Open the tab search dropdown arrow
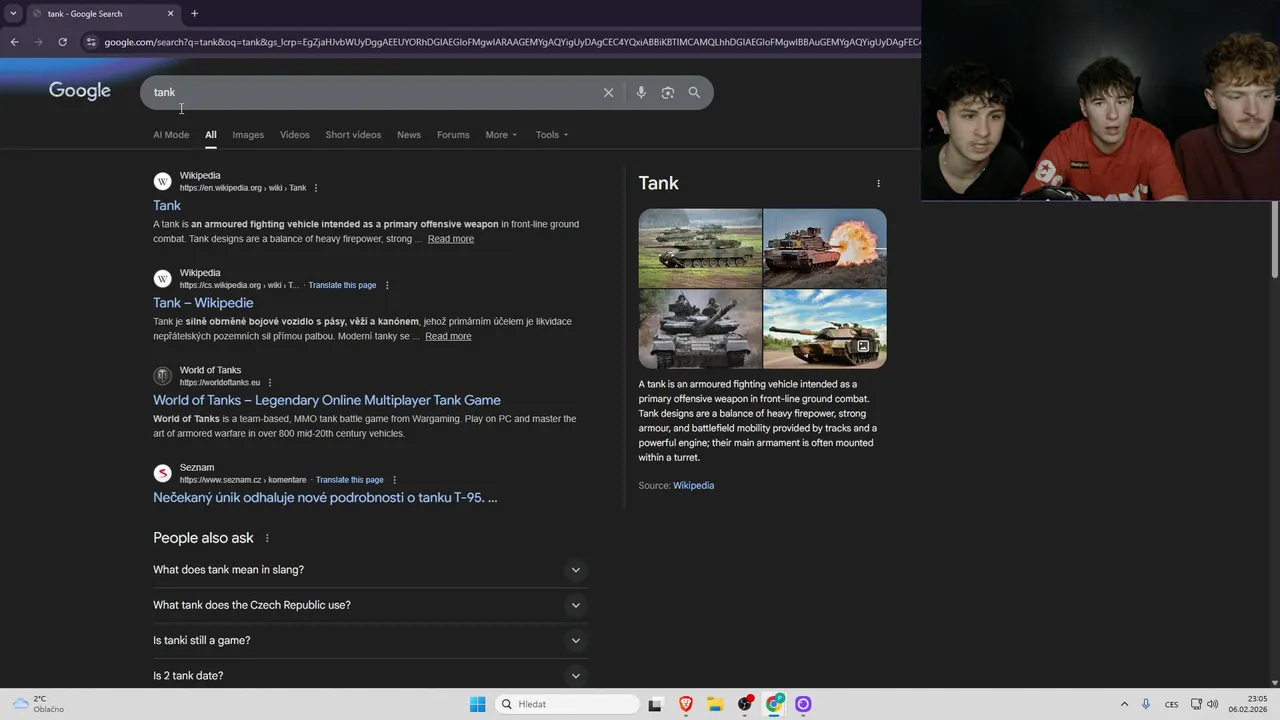1280x720 pixels. pos(13,13)
